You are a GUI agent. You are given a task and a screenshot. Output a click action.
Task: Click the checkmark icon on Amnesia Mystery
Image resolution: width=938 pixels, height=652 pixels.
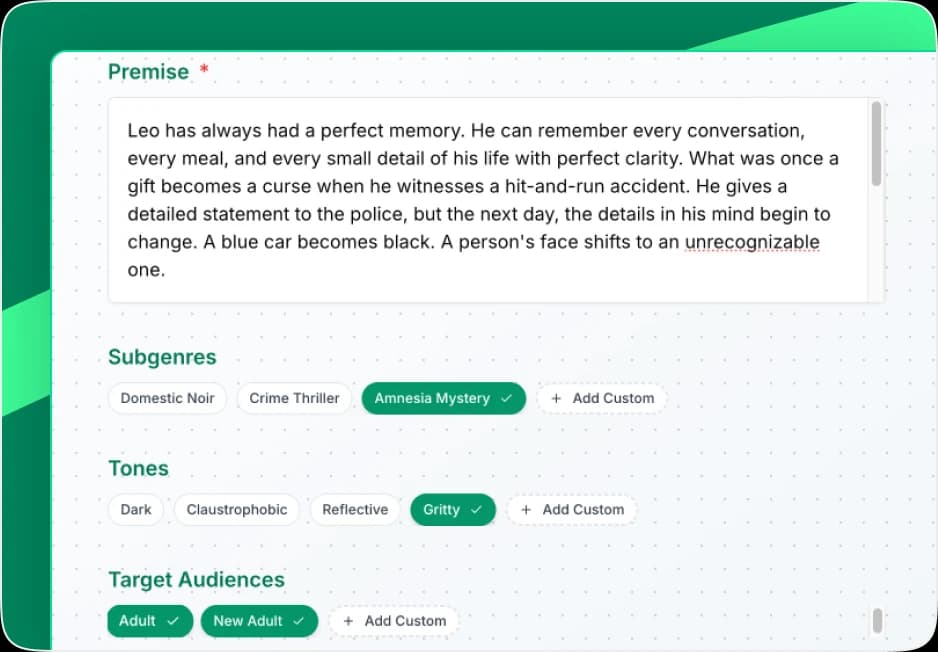point(506,398)
